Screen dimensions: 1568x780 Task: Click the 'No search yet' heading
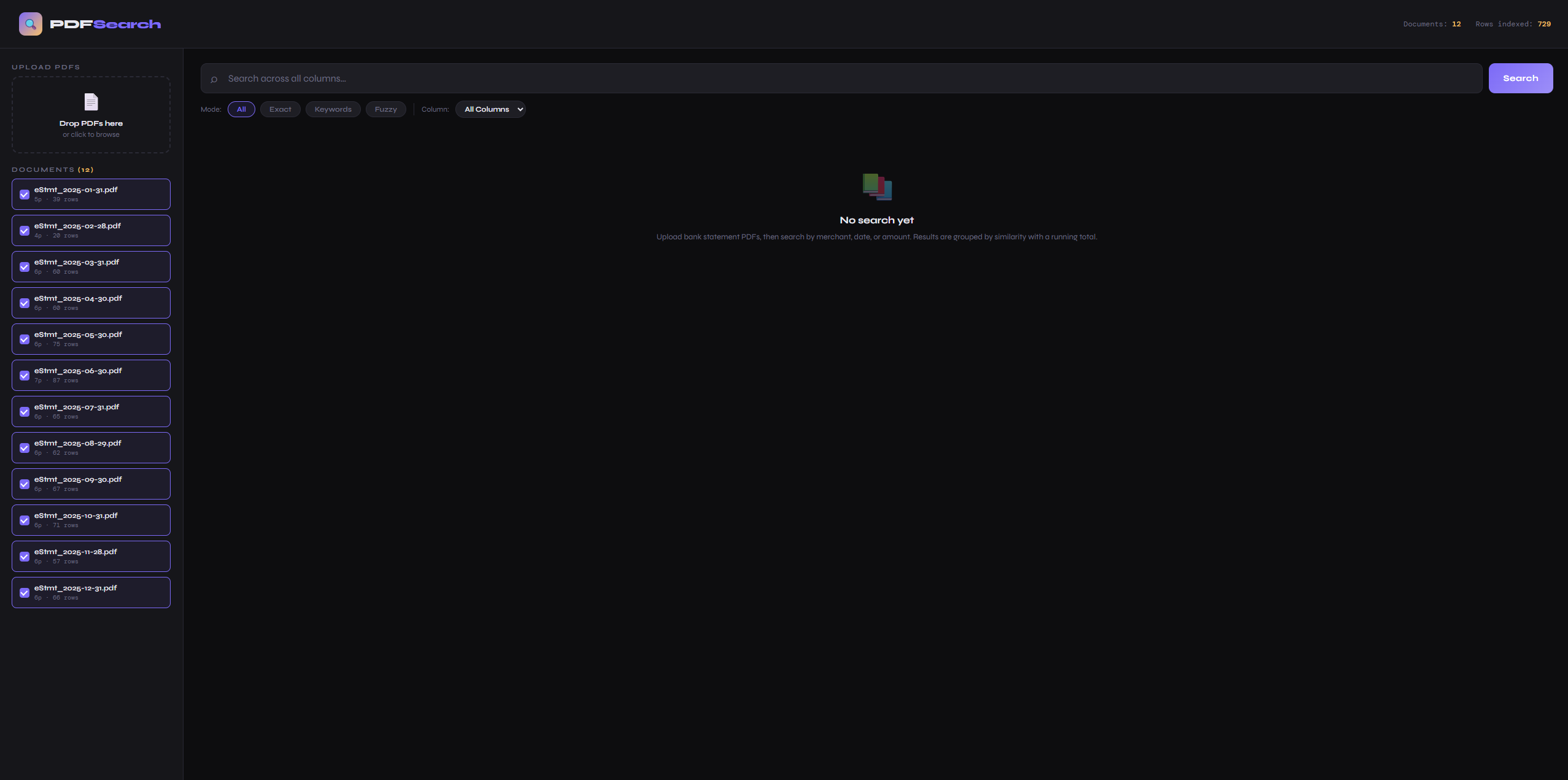(876, 220)
